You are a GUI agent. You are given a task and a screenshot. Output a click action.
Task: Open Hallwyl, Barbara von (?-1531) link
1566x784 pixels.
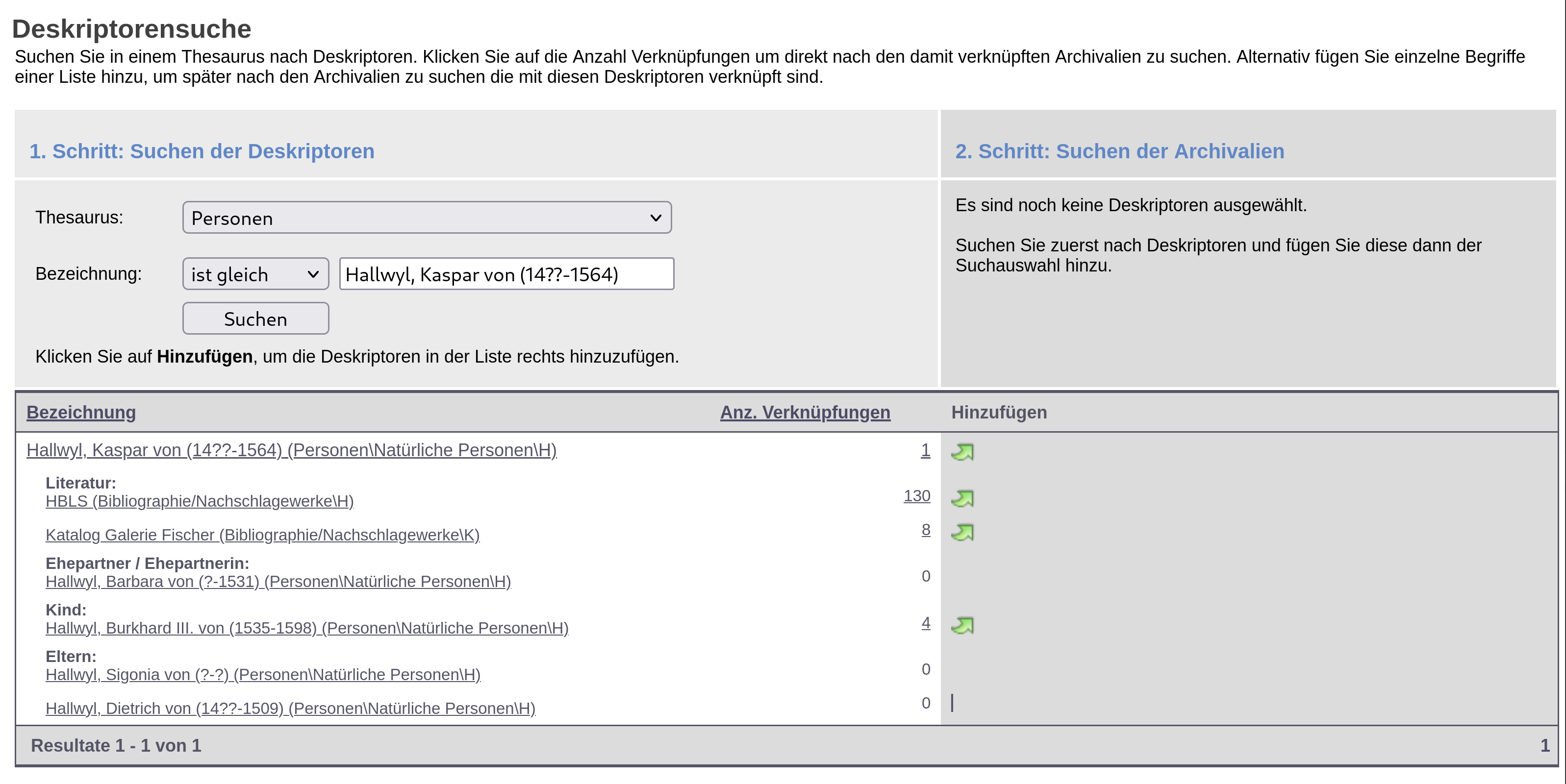(278, 582)
